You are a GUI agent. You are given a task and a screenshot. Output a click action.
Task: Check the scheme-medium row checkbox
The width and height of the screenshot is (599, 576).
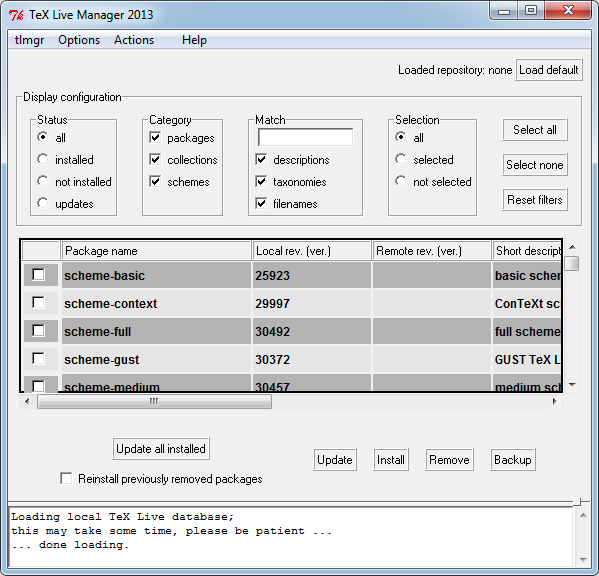click(38, 386)
